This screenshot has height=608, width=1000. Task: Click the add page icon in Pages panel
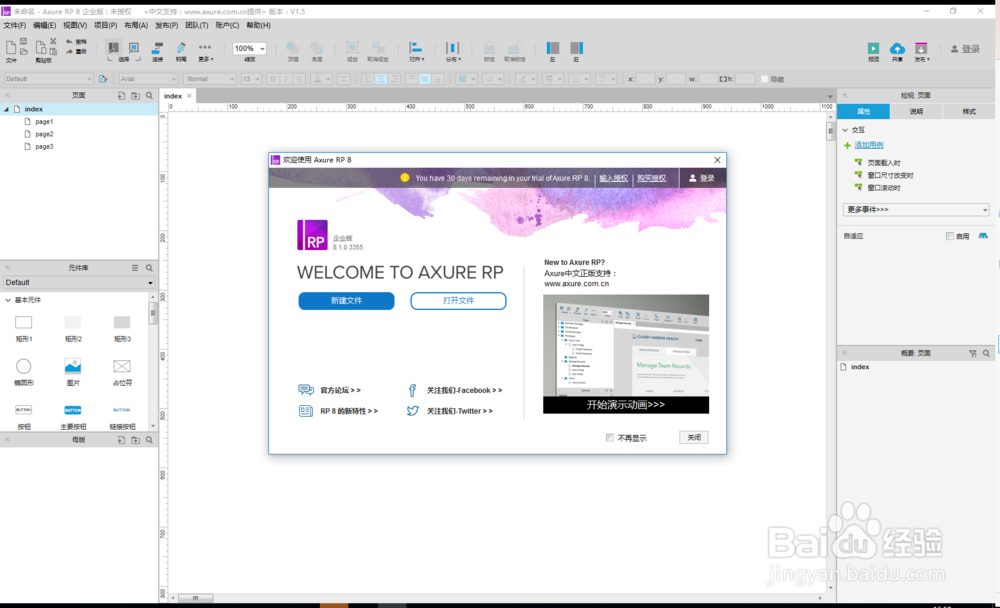(x=121, y=96)
